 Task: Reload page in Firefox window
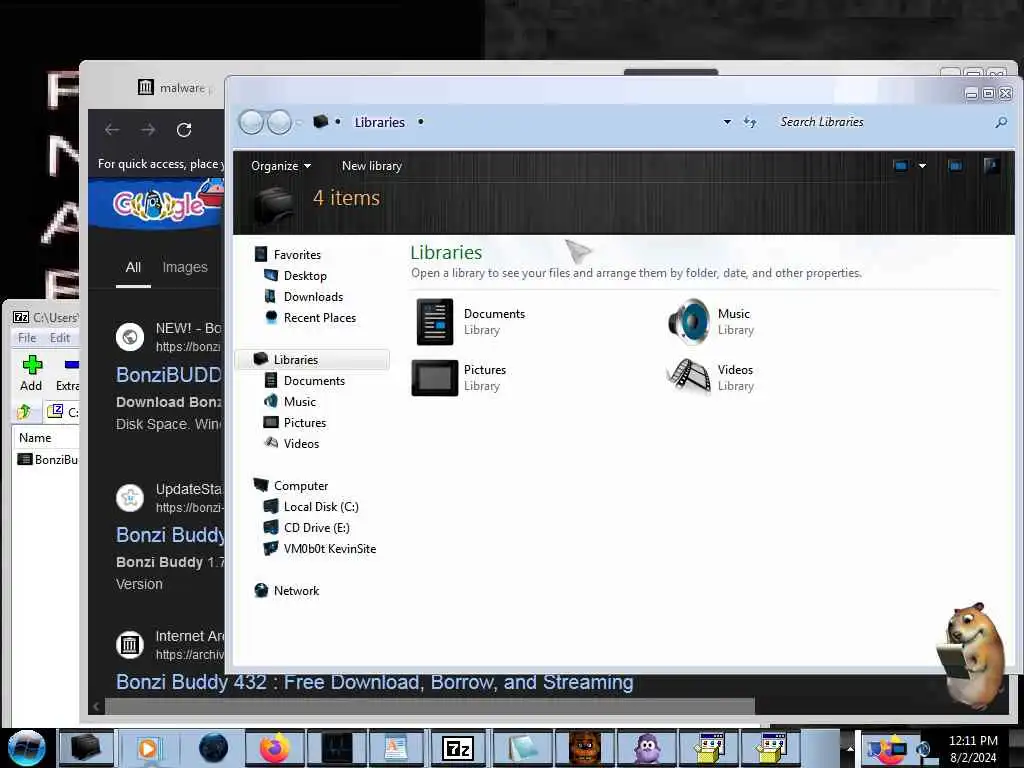pos(184,130)
